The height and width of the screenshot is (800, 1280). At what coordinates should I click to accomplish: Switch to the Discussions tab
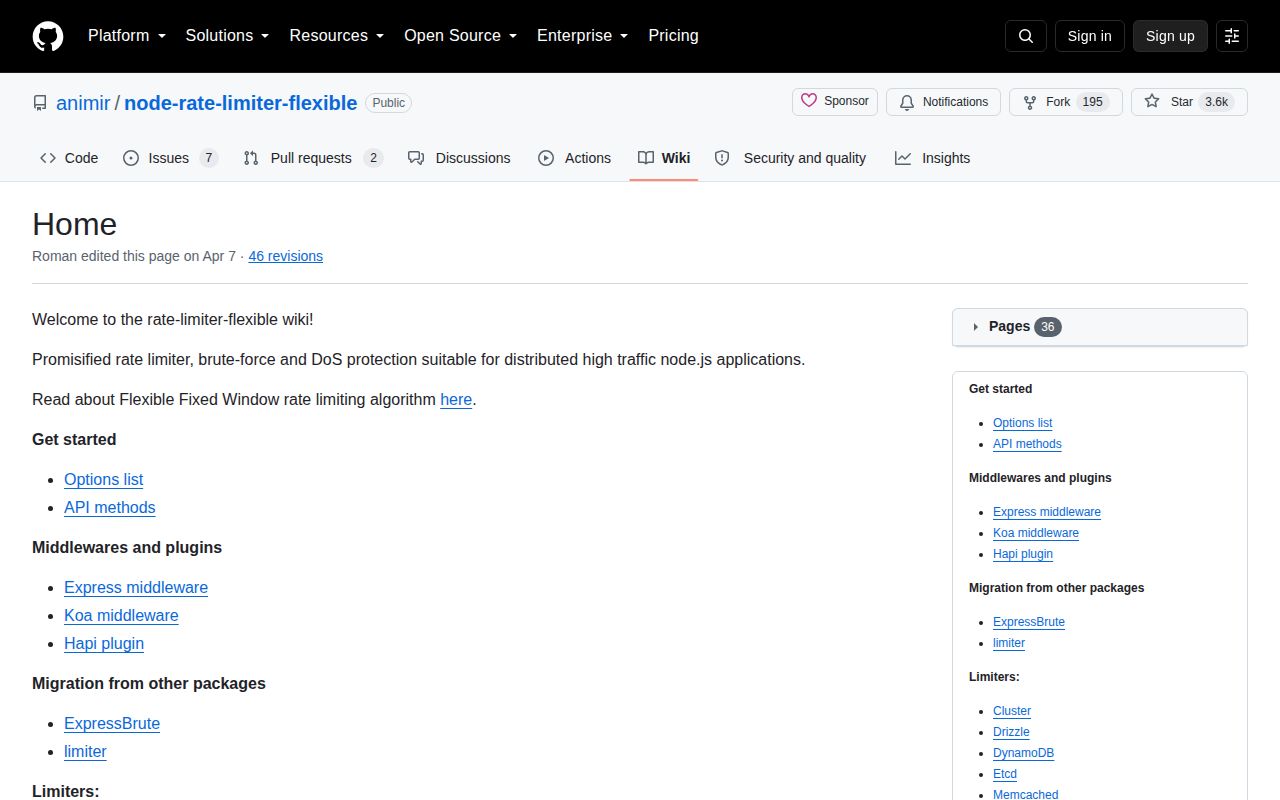click(459, 158)
